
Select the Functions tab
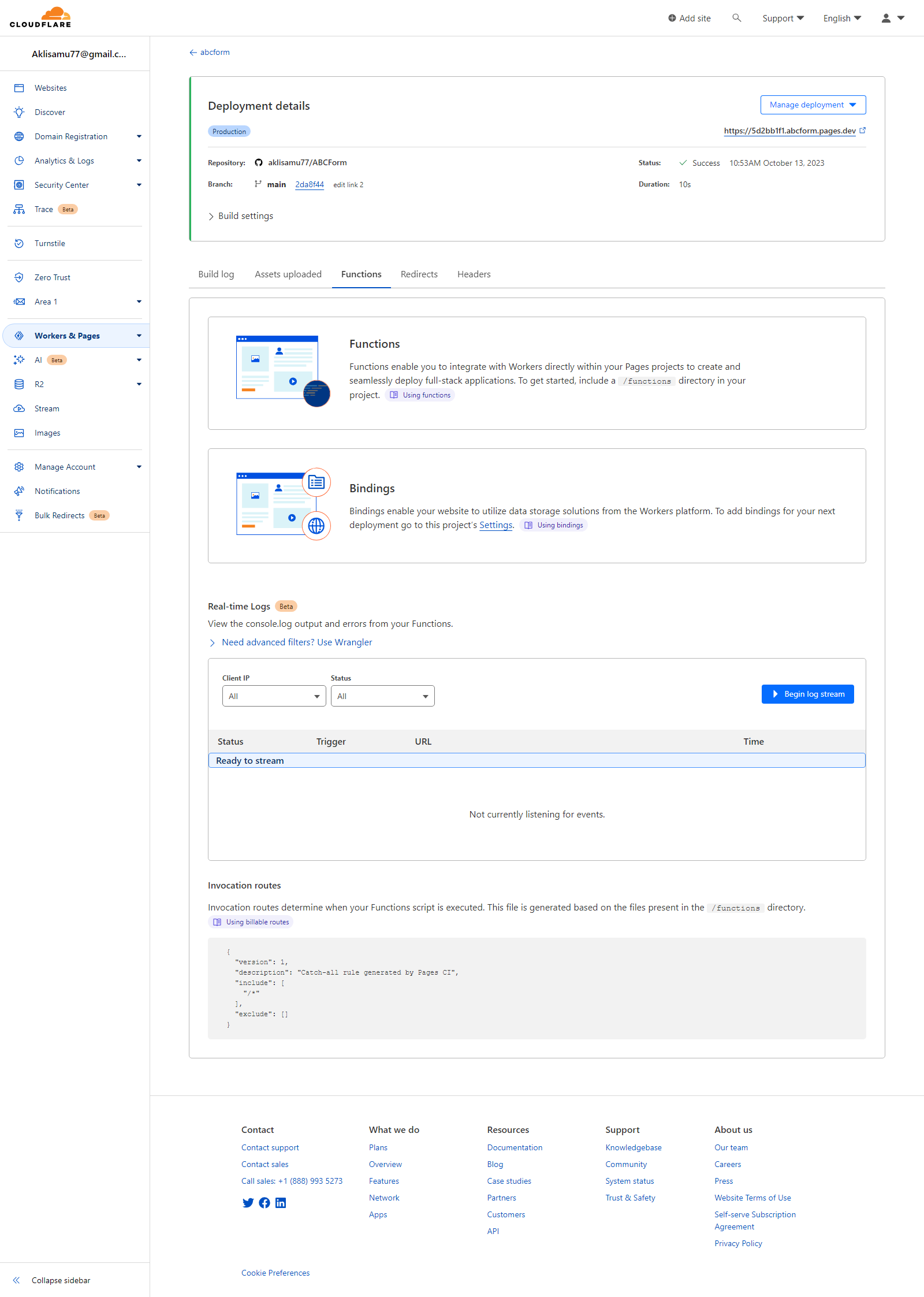tap(362, 274)
